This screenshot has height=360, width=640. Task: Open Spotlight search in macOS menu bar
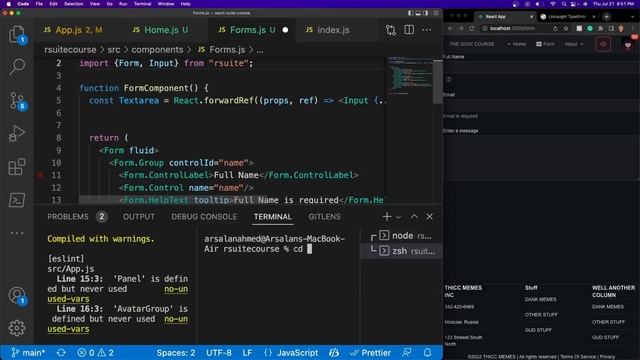(564, 4)
